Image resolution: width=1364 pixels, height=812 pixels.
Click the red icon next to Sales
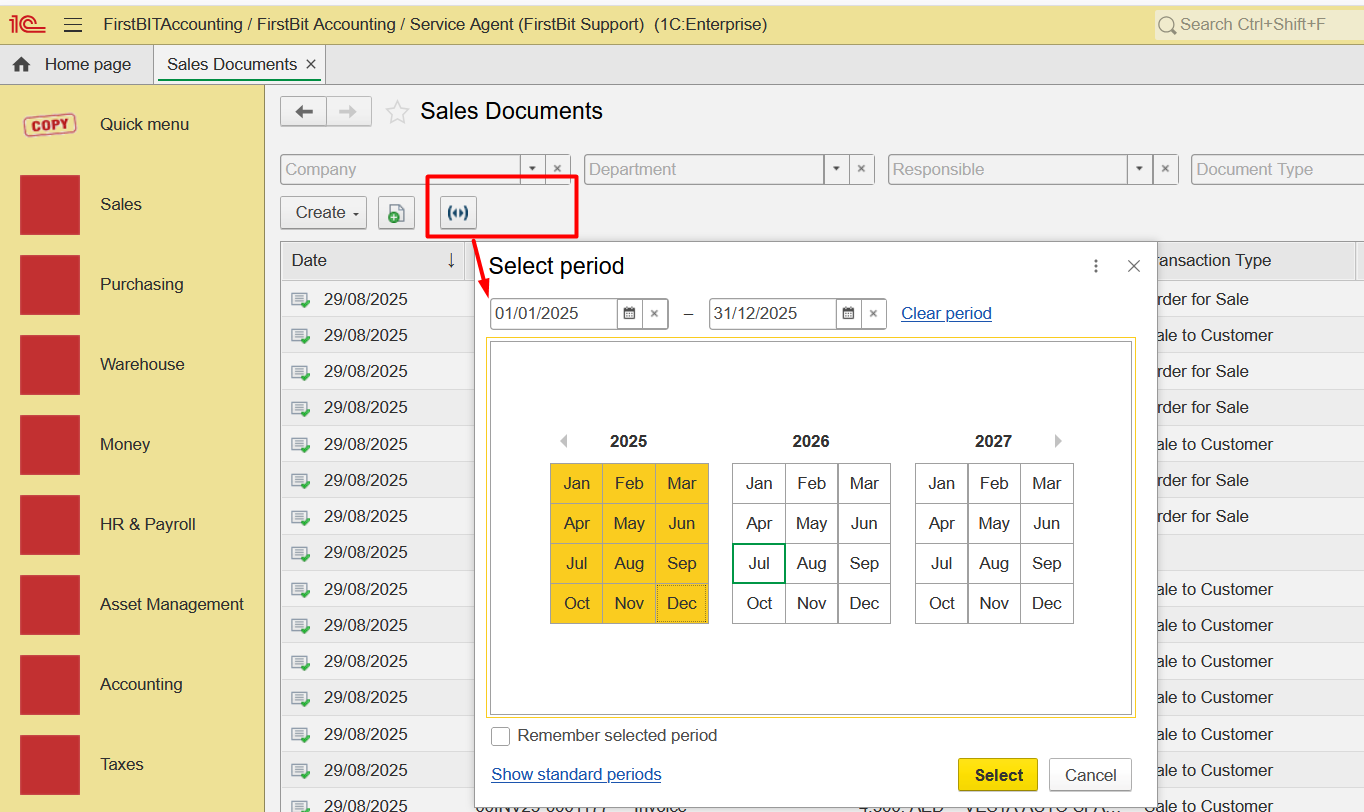click(50, 205)
